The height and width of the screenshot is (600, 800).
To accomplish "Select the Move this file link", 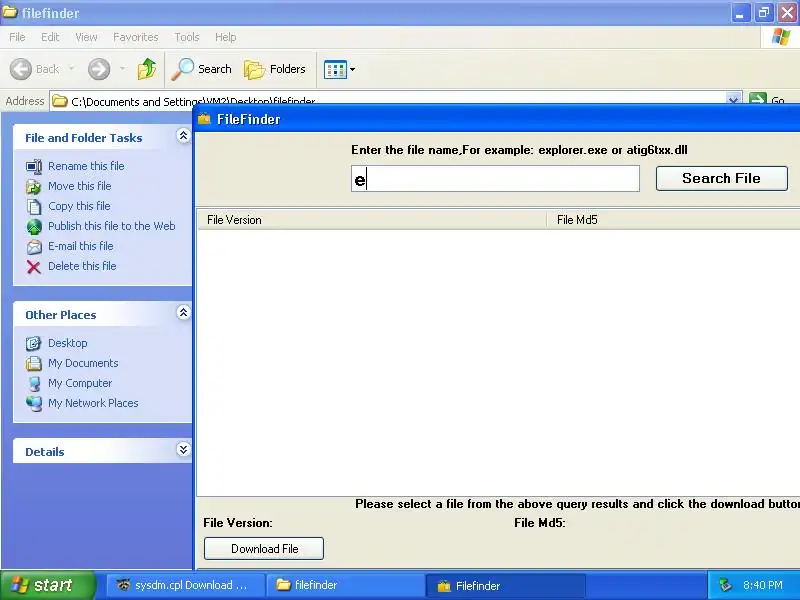I will 80,186.
